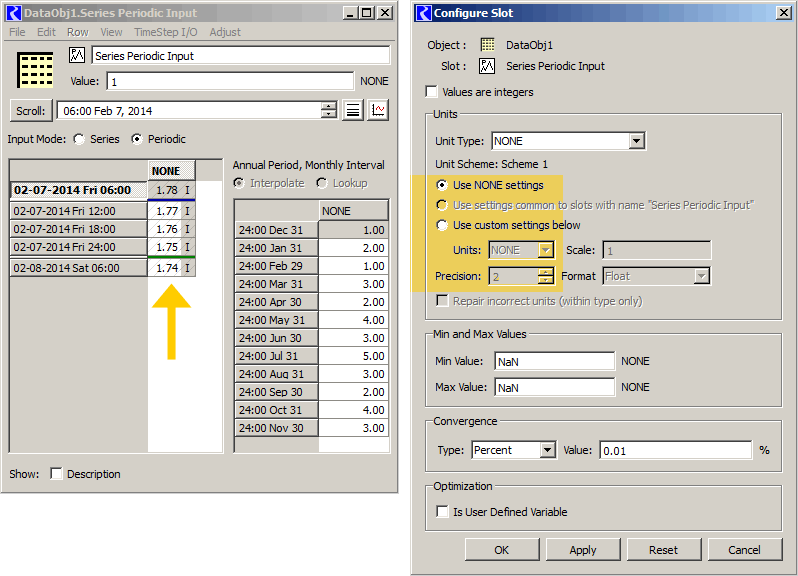Image resolution: width=798 pixels, height=576 pixels.
Task: Click the Scroll date spinner arrows
Action: pos(329,110)
